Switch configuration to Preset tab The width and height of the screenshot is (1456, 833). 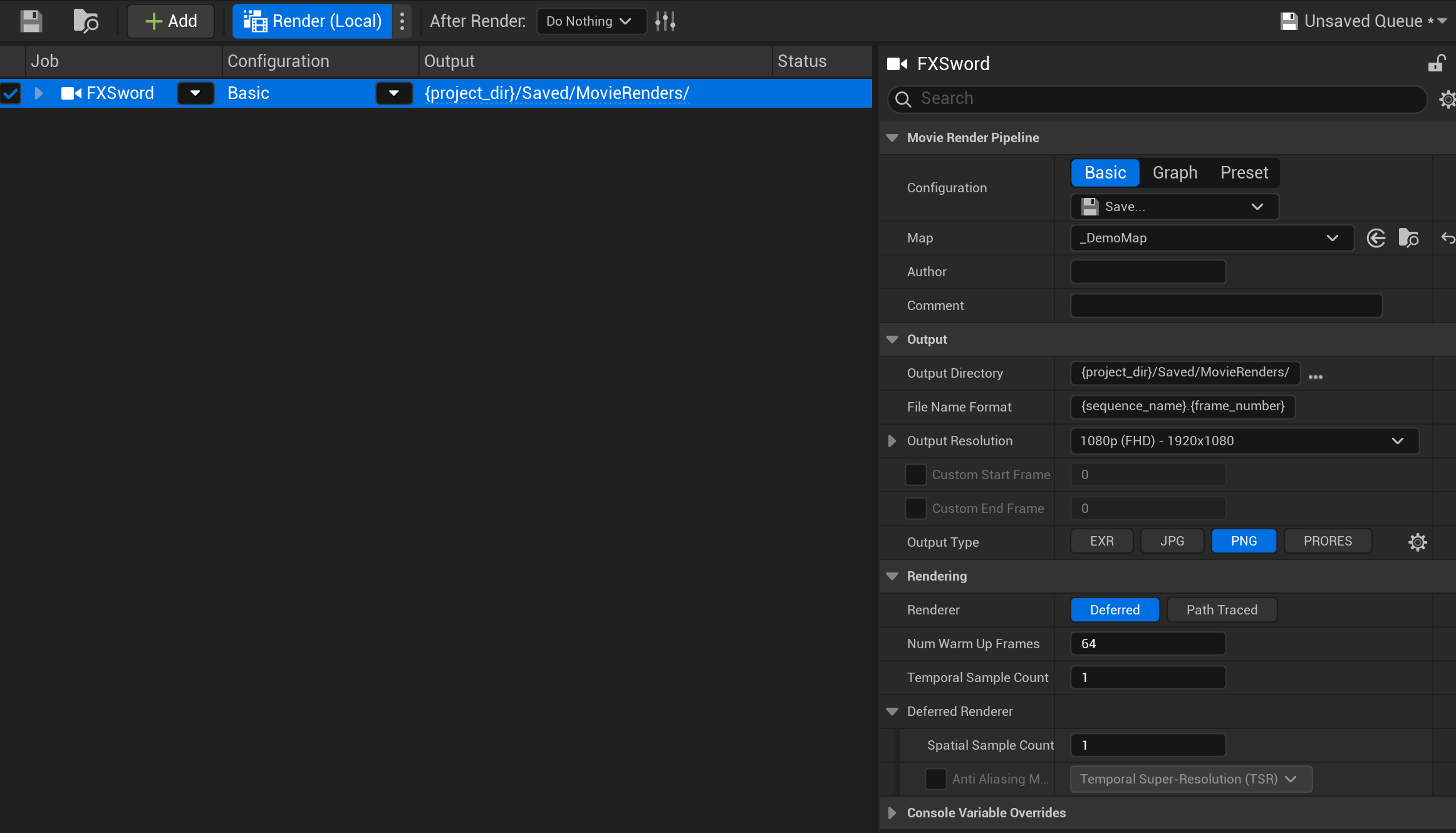[1244, 173]
